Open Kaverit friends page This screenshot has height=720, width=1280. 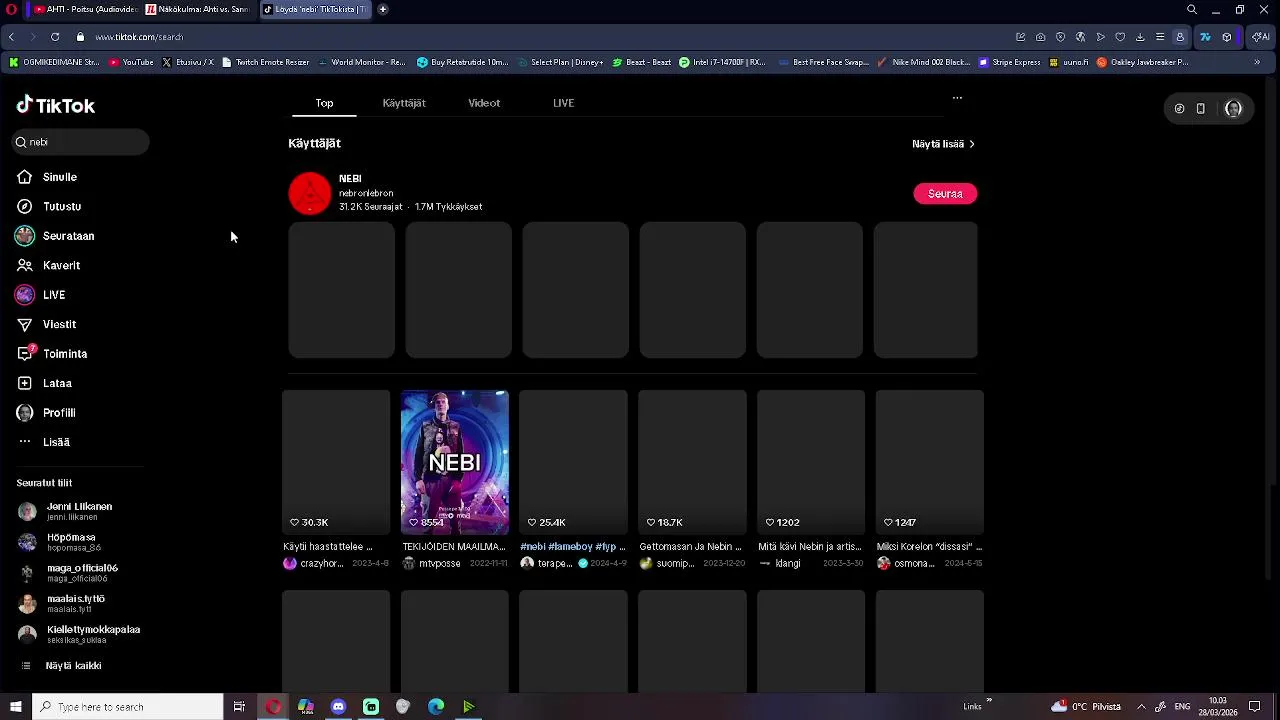point(48,265)
